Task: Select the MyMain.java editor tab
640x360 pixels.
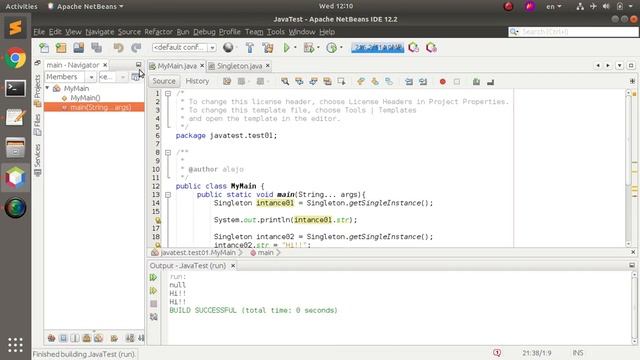Action: point(177,66)
